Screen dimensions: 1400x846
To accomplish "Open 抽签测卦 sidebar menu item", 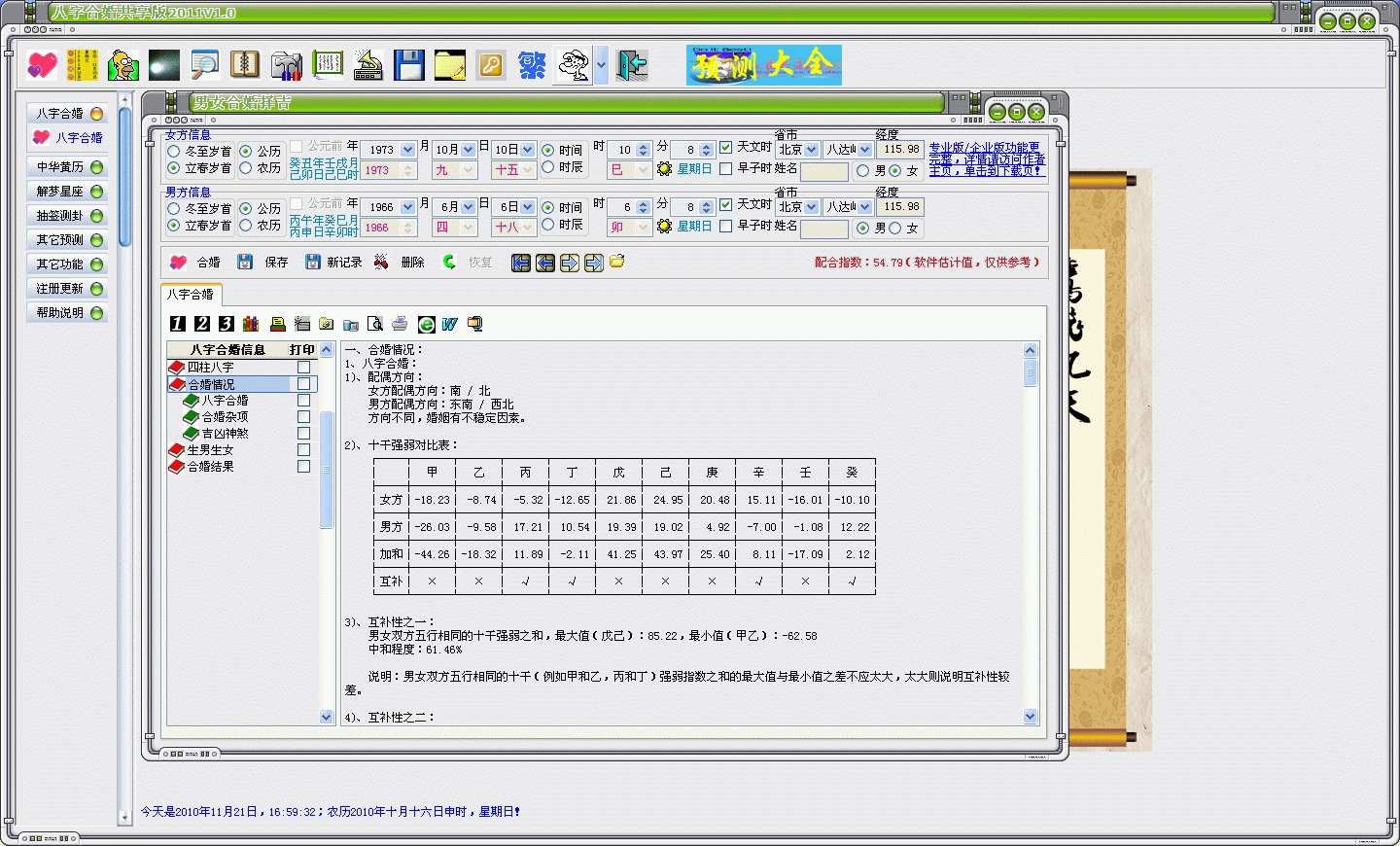I will coord(67,216).
